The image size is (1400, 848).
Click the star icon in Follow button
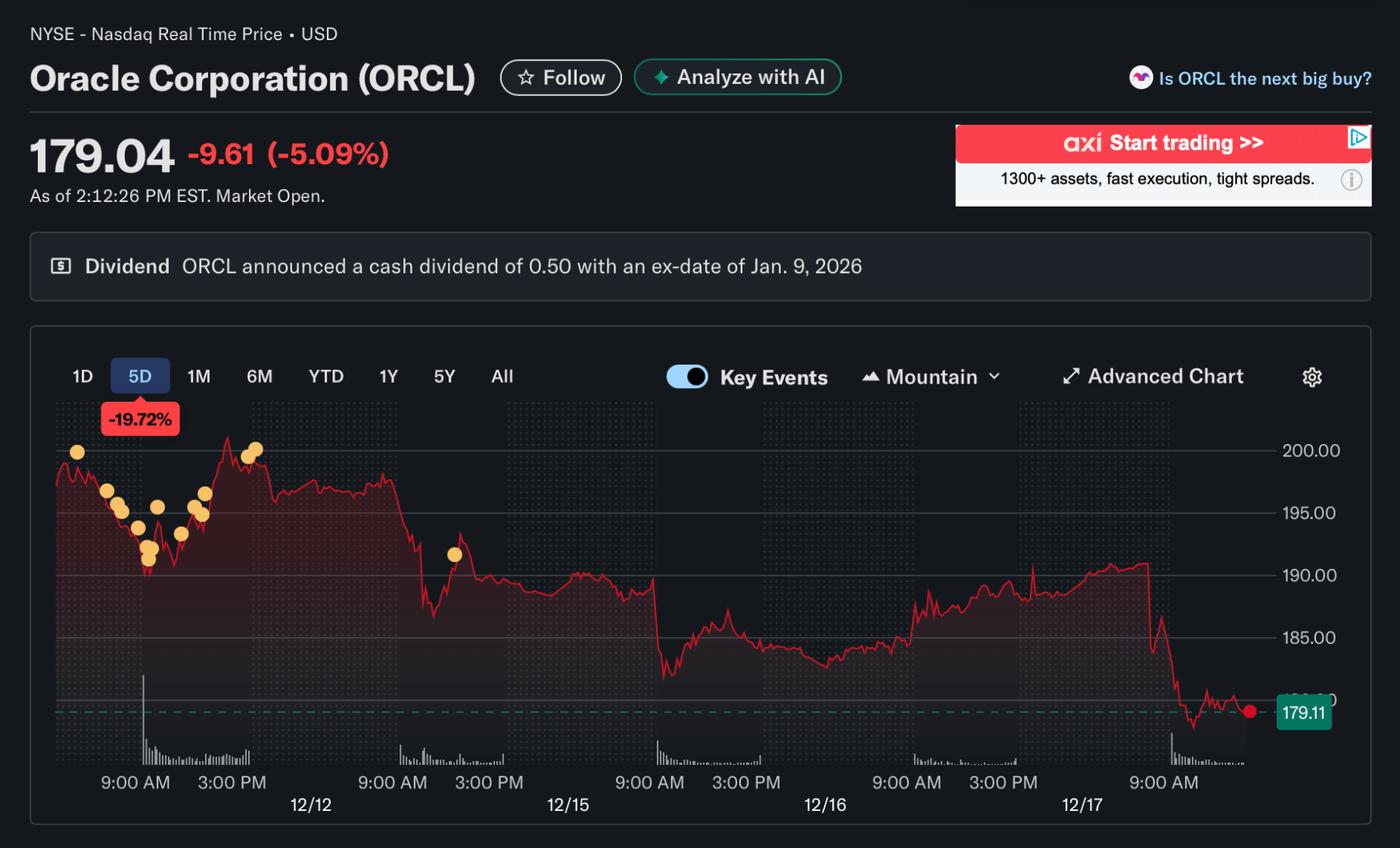point(526,78)
